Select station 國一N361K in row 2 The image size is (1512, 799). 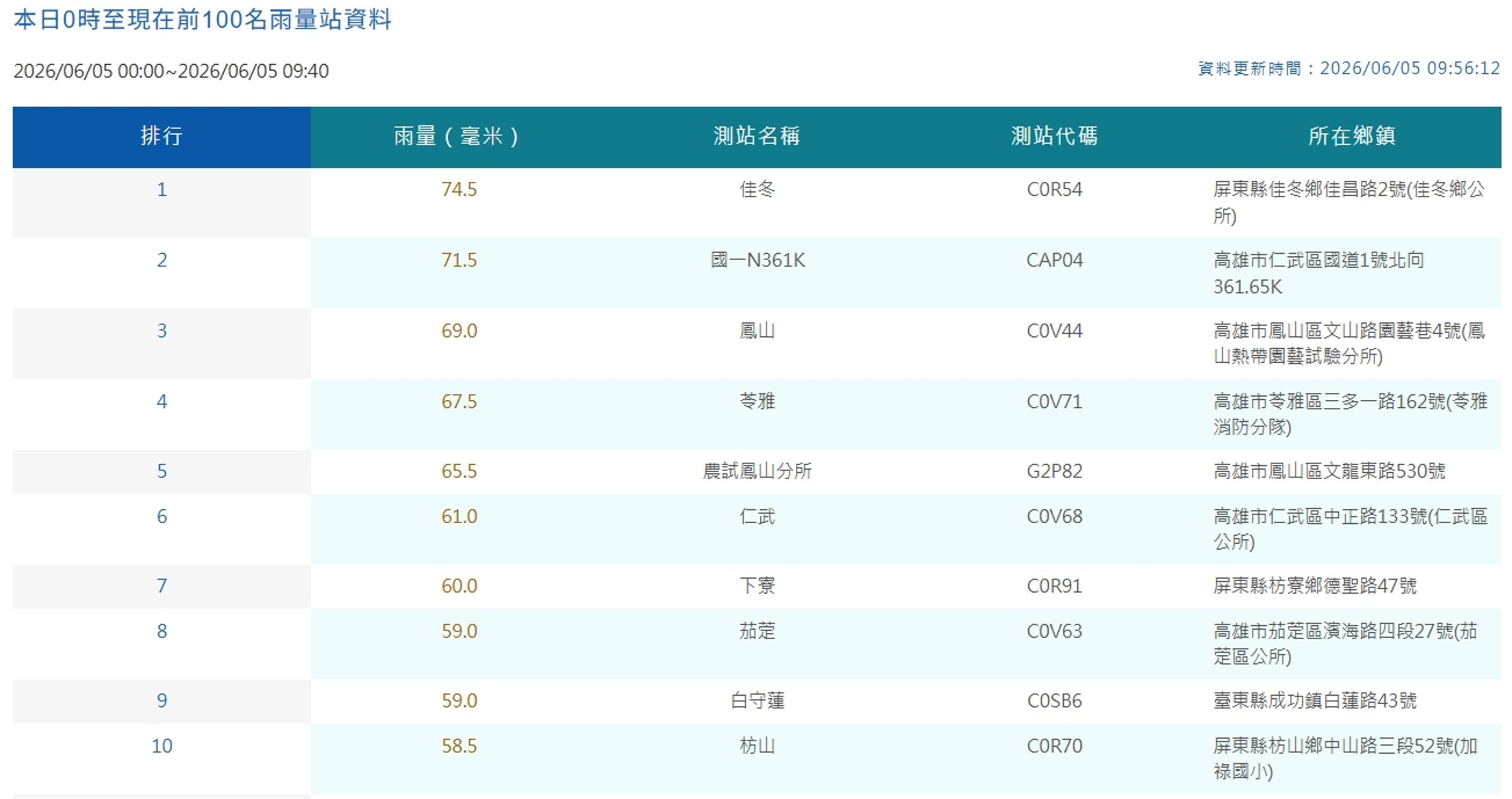click(757, 260)
